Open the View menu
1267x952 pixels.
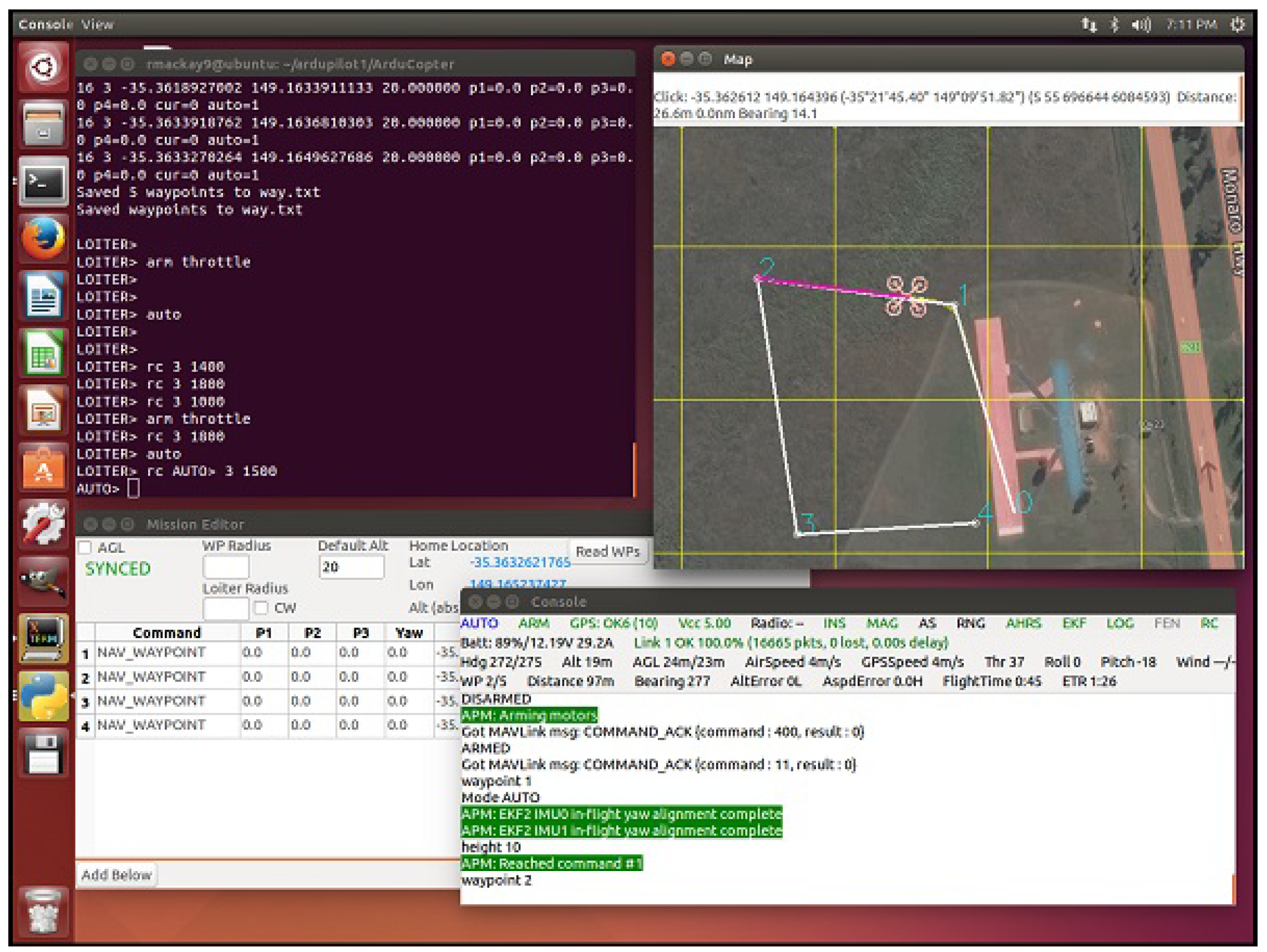click(98, 24)
